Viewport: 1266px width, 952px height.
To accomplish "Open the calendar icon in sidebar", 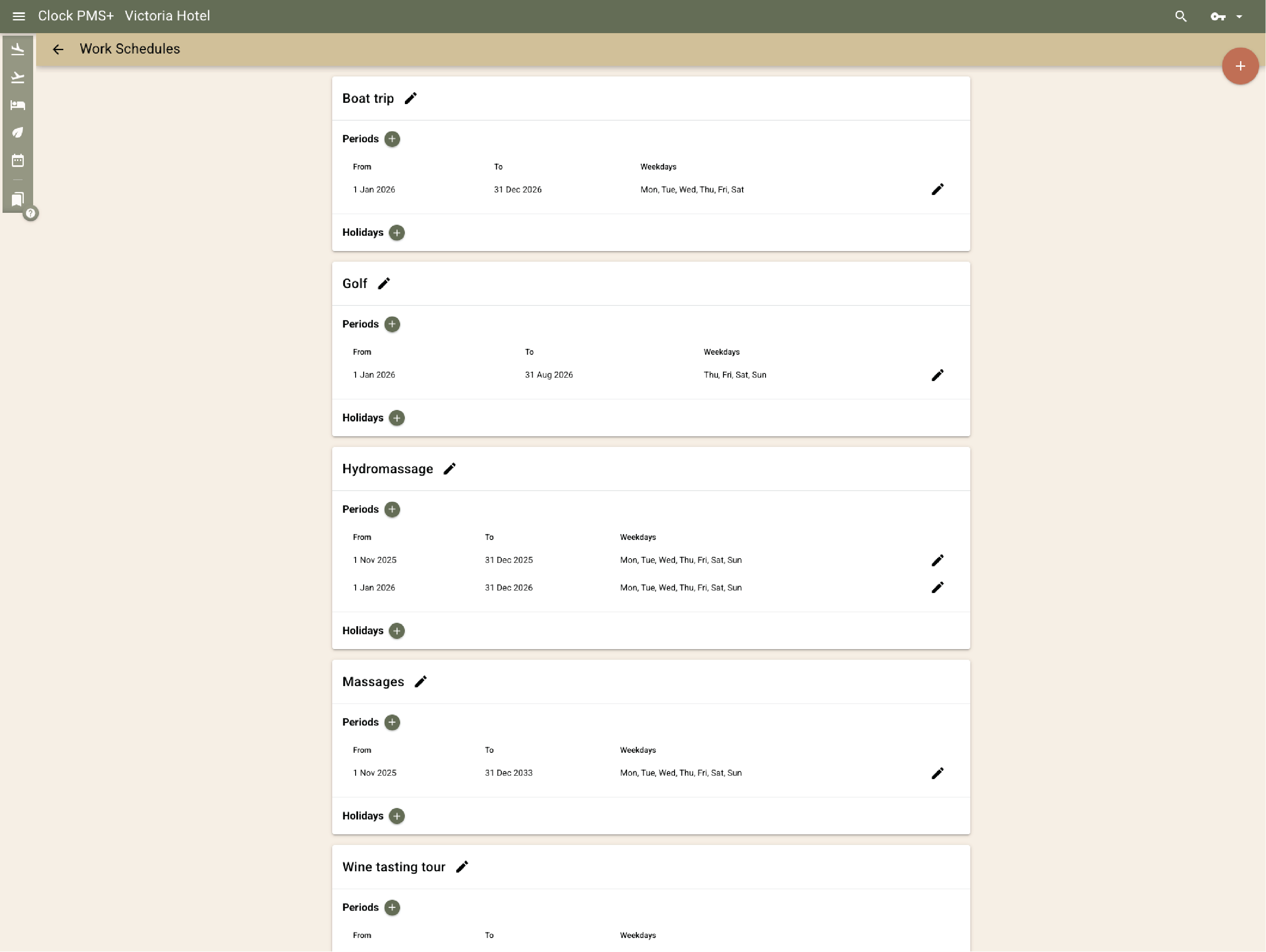I will (18, 160).
